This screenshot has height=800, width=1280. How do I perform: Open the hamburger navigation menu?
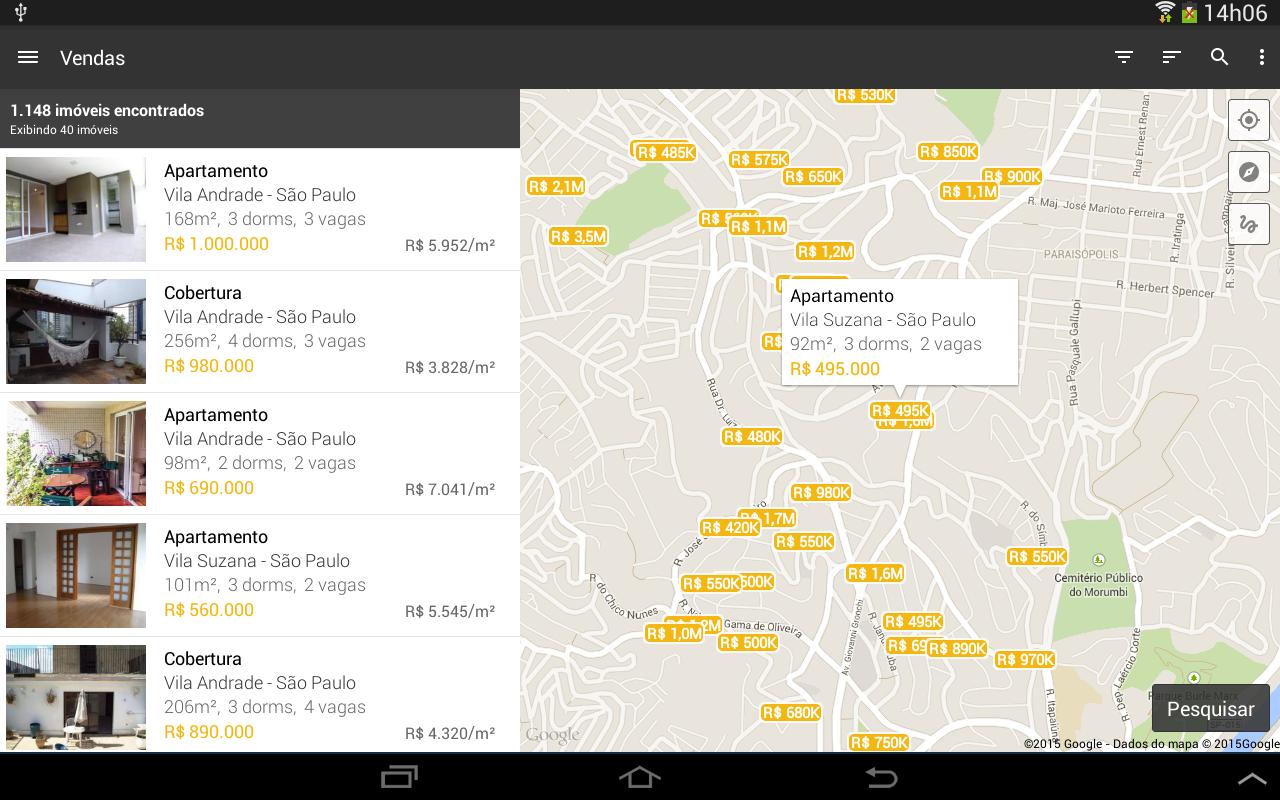tap(28, 58)
